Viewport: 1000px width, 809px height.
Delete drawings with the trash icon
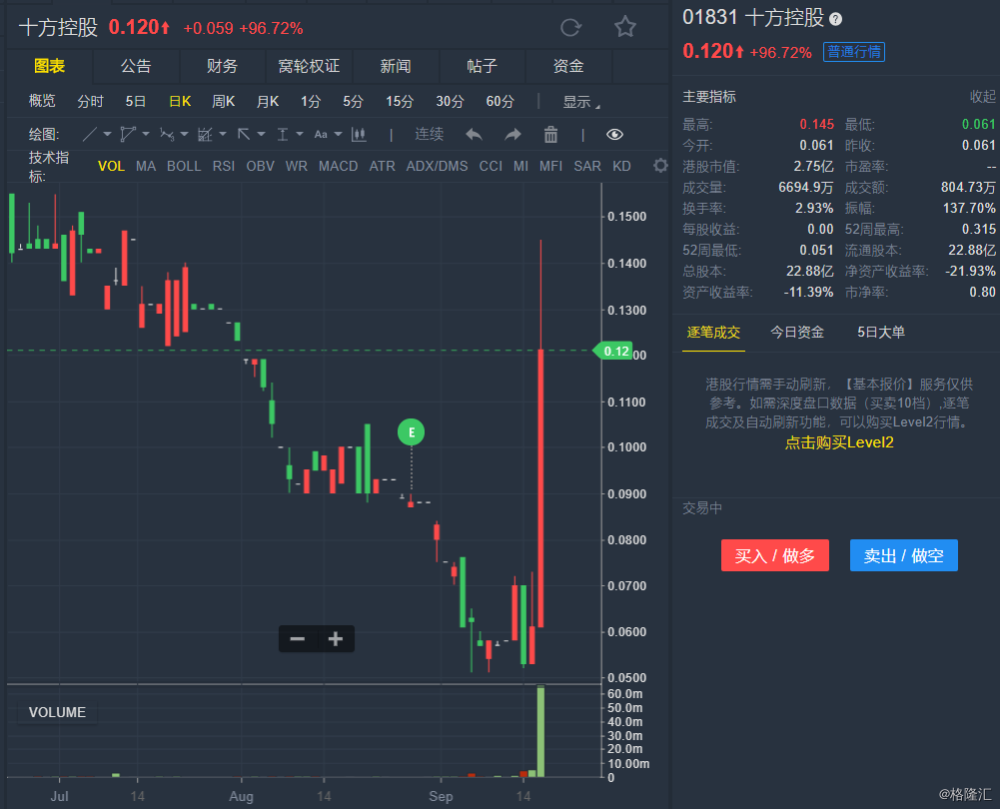pos(551,135)
